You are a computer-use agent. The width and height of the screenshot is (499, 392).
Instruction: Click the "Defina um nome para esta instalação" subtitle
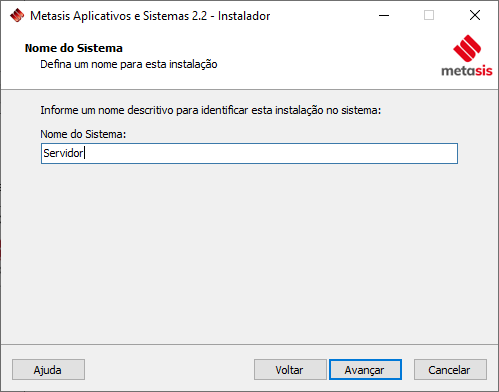[x=129, y=64]
